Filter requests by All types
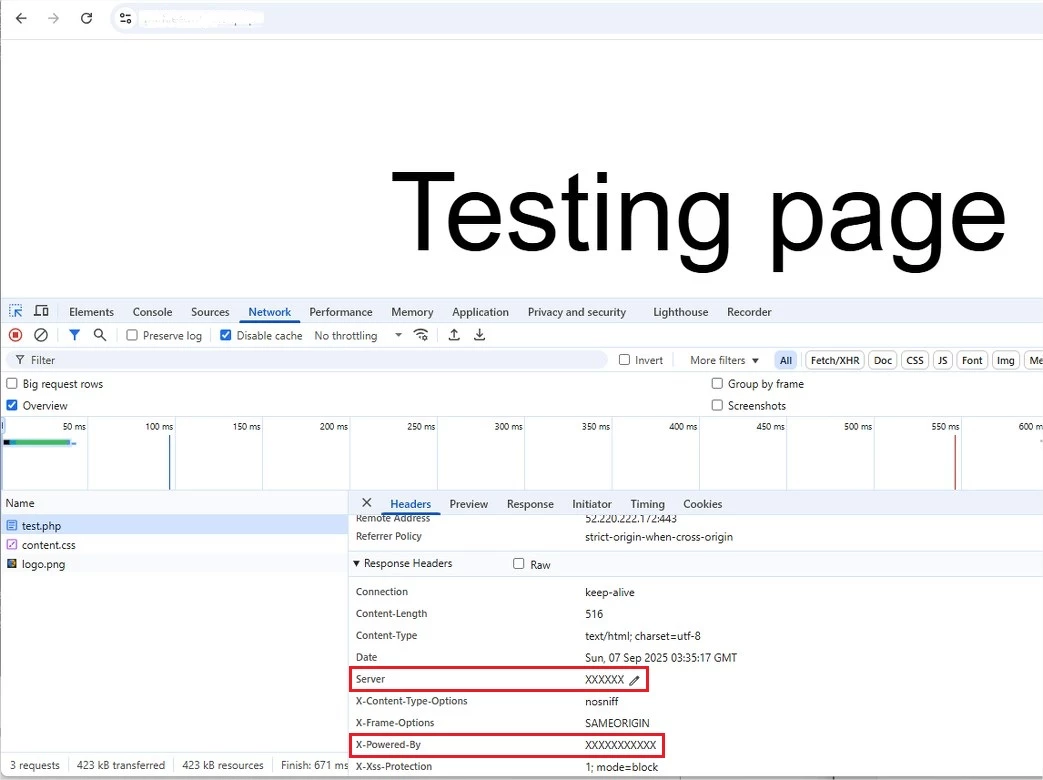 click(786, 360)
